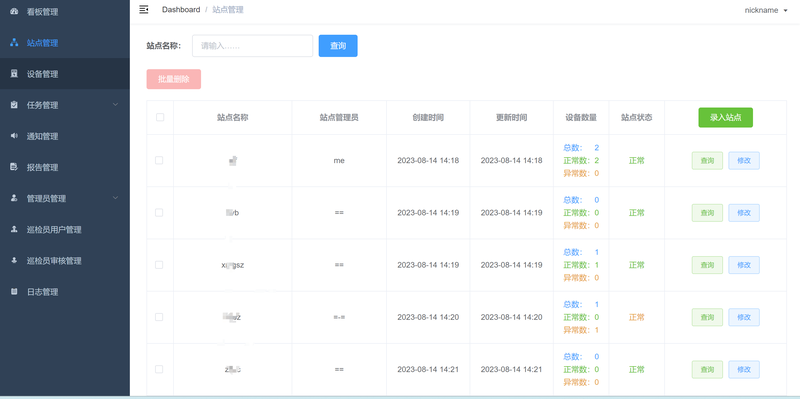
Task: Open 日志管理 menu item
Action: click(x=65, y=292)
